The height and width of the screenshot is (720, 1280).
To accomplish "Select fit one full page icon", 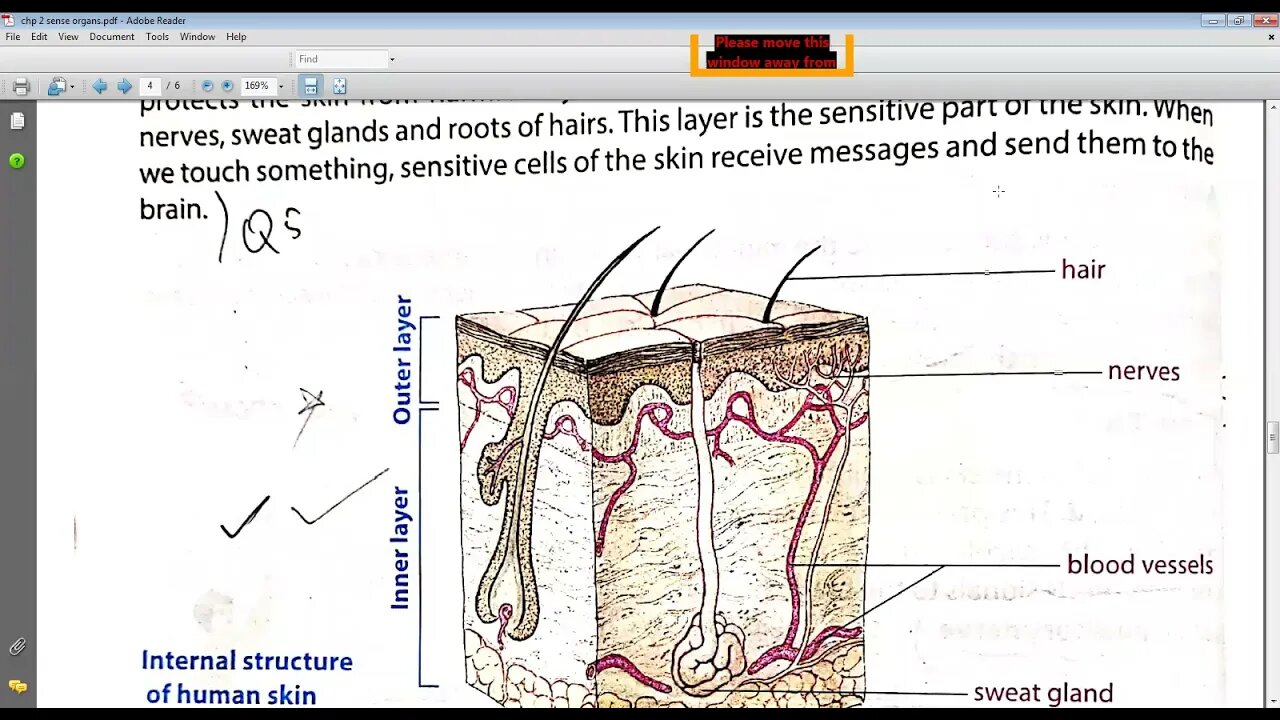I will click(339, 87).
